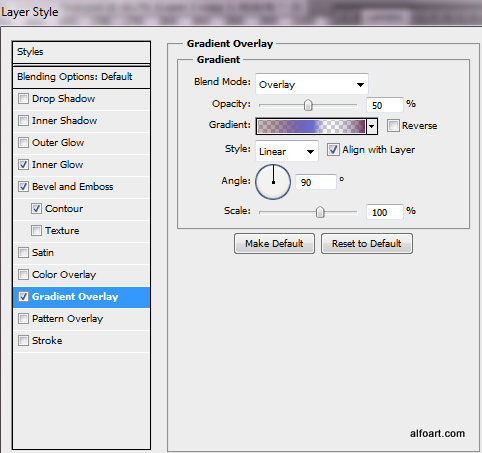
Task: Open the Drop Shadow settings row
Action: point(81,99)
